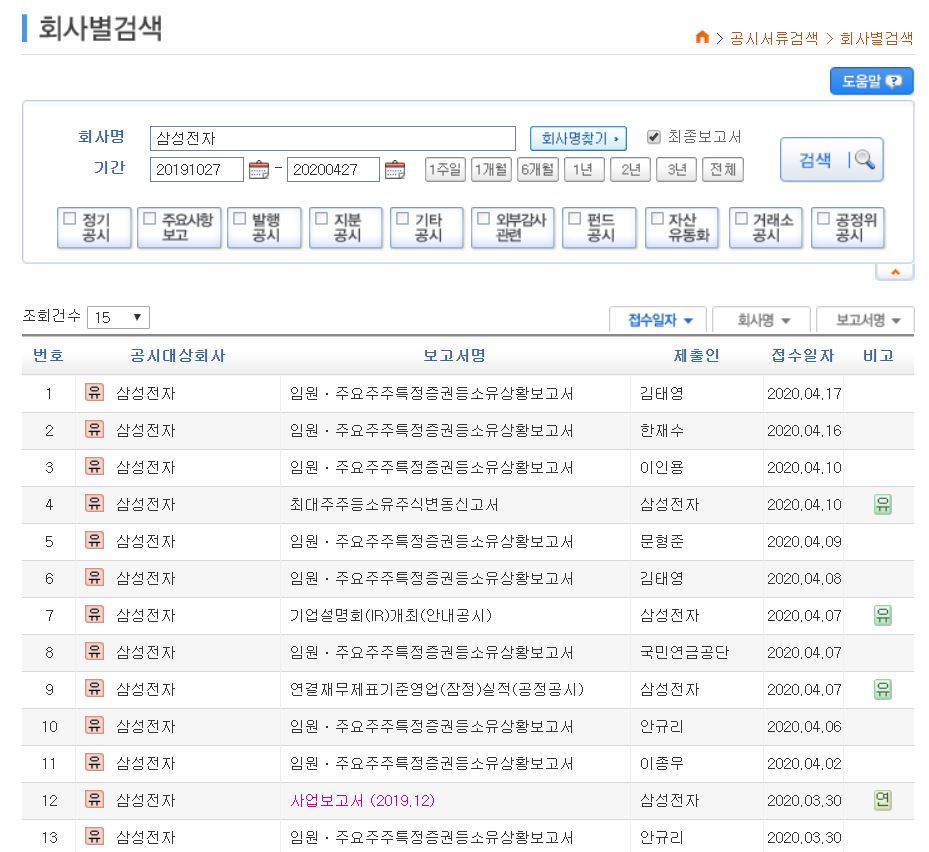Open 사업보고서 (2019.12) report link
Viewport: 929px width, 852px height.
tap(363, 800)
